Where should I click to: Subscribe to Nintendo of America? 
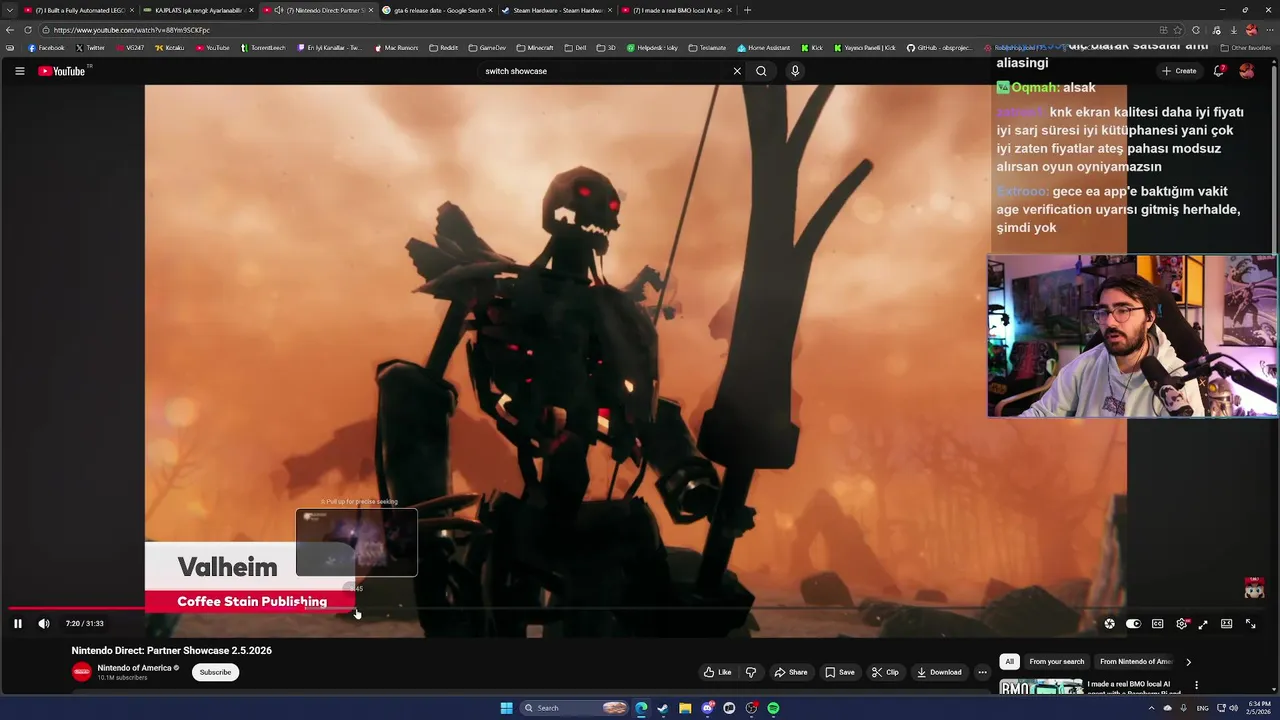tap(215, 672)
